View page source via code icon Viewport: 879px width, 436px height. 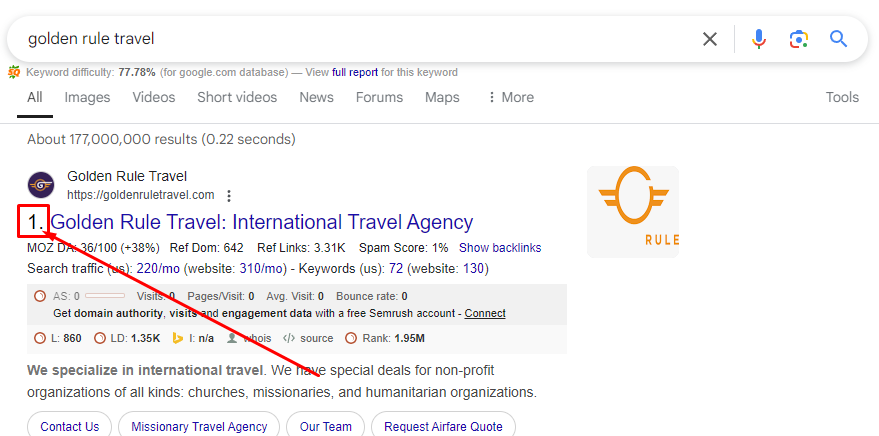click(289, 338)
